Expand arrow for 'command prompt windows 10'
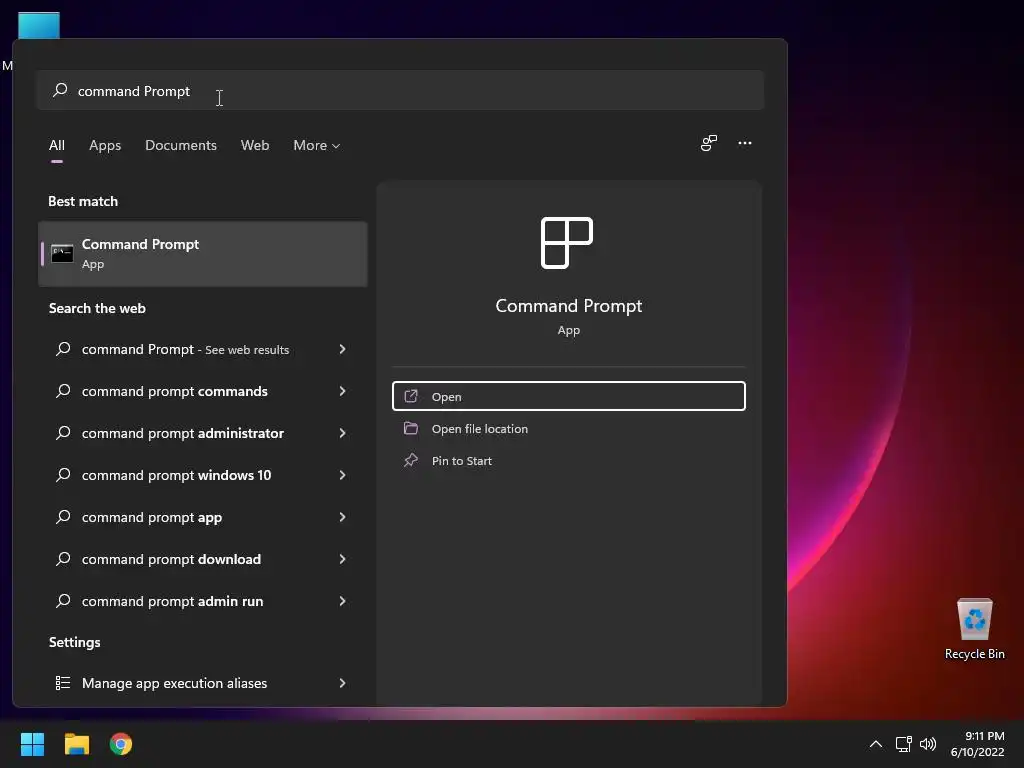Screen dimensions: 1024x768 [342, 475]
